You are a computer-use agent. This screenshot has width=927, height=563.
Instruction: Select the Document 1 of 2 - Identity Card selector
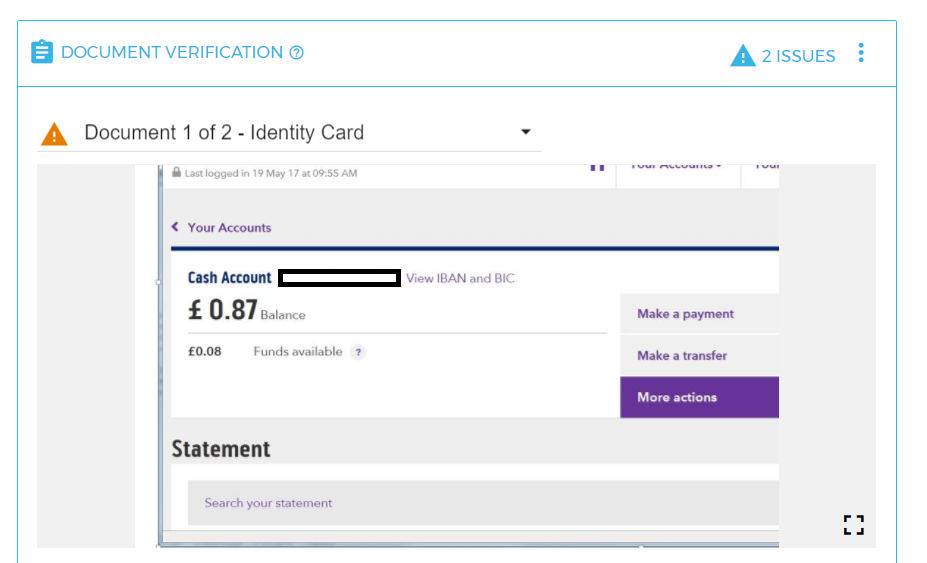tap(289, 133)
